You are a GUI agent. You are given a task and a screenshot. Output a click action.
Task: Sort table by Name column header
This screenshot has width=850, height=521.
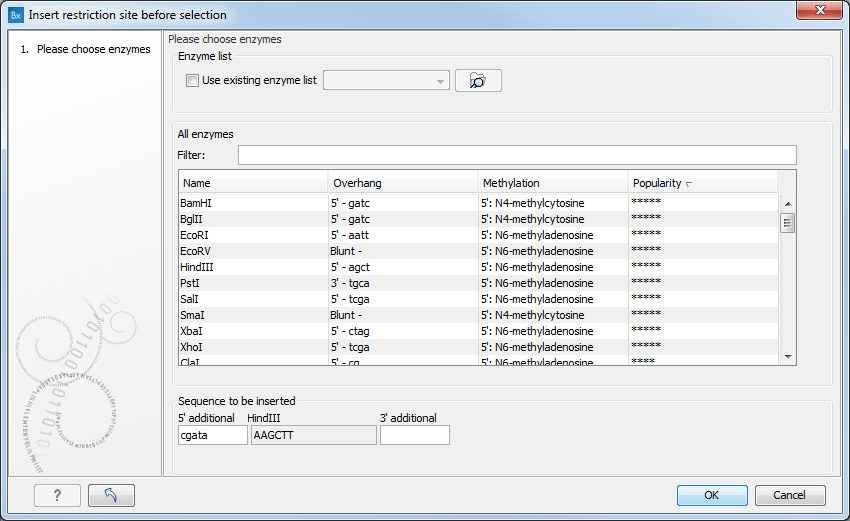[253, 183]
